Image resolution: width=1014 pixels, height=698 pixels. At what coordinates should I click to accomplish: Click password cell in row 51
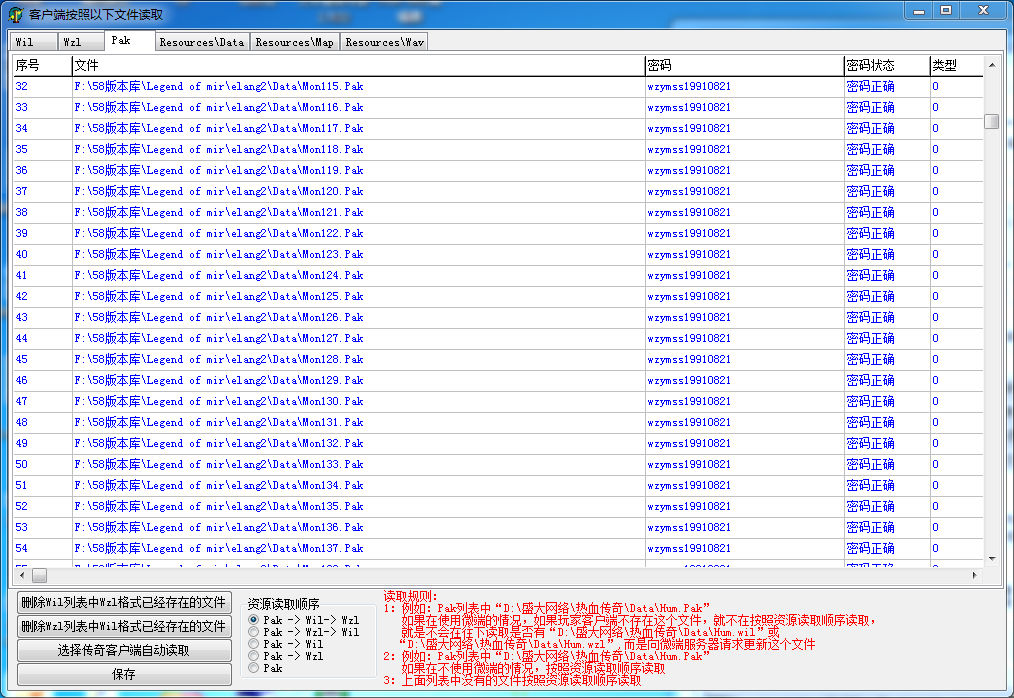pos(744,486)
